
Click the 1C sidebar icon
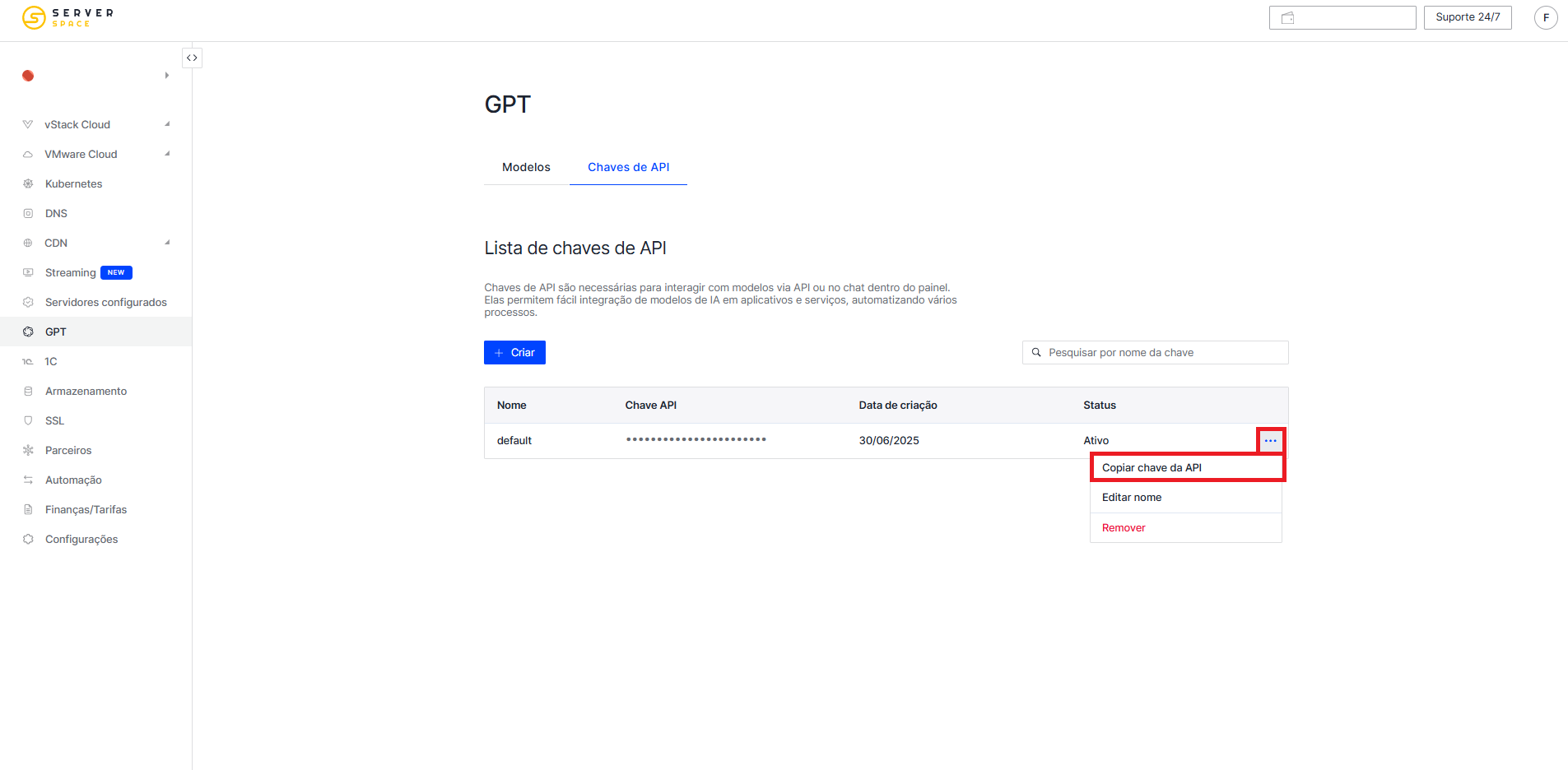(x=28, y=361)
